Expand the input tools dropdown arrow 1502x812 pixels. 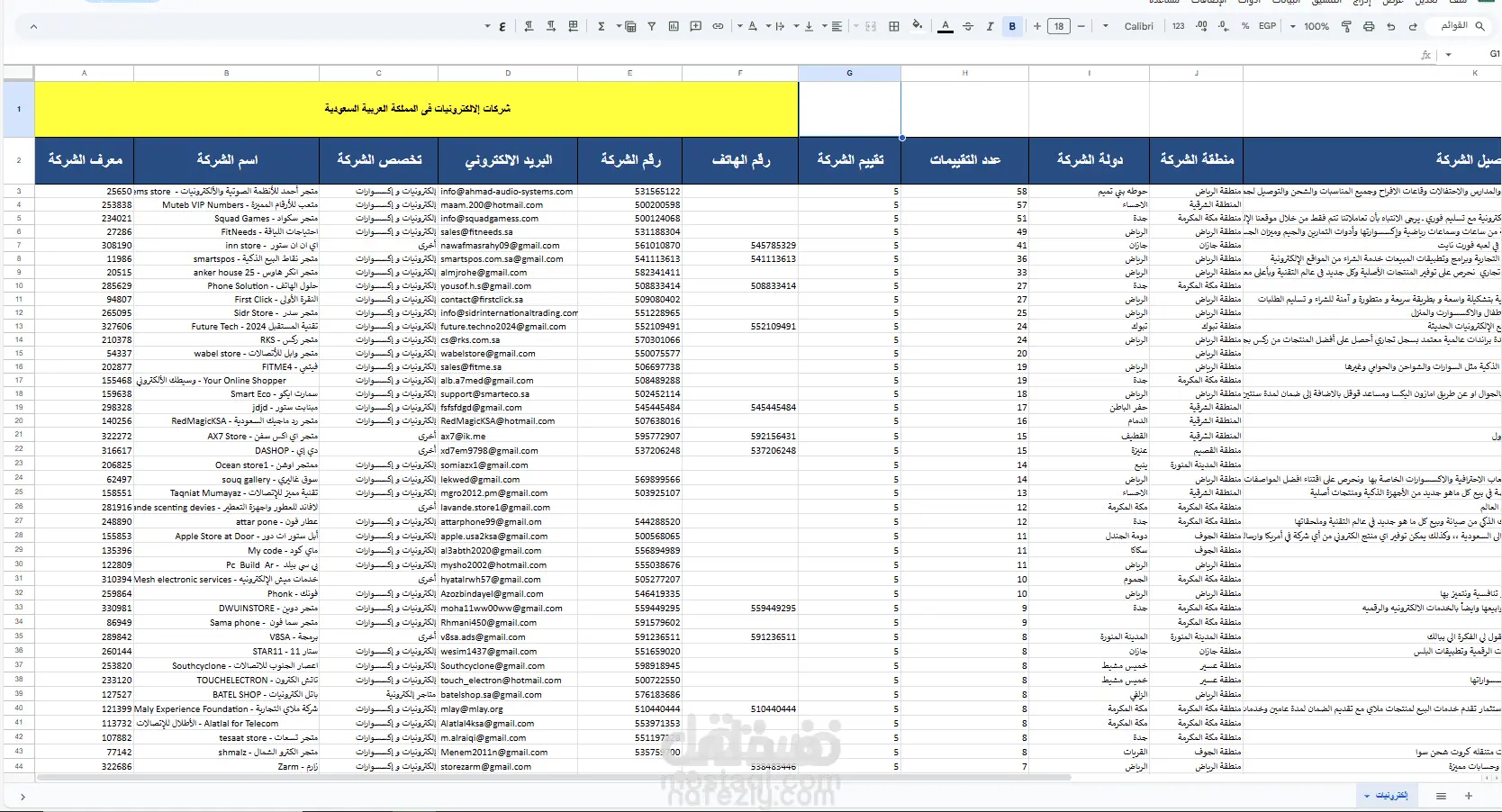click(x=487, y=26)
